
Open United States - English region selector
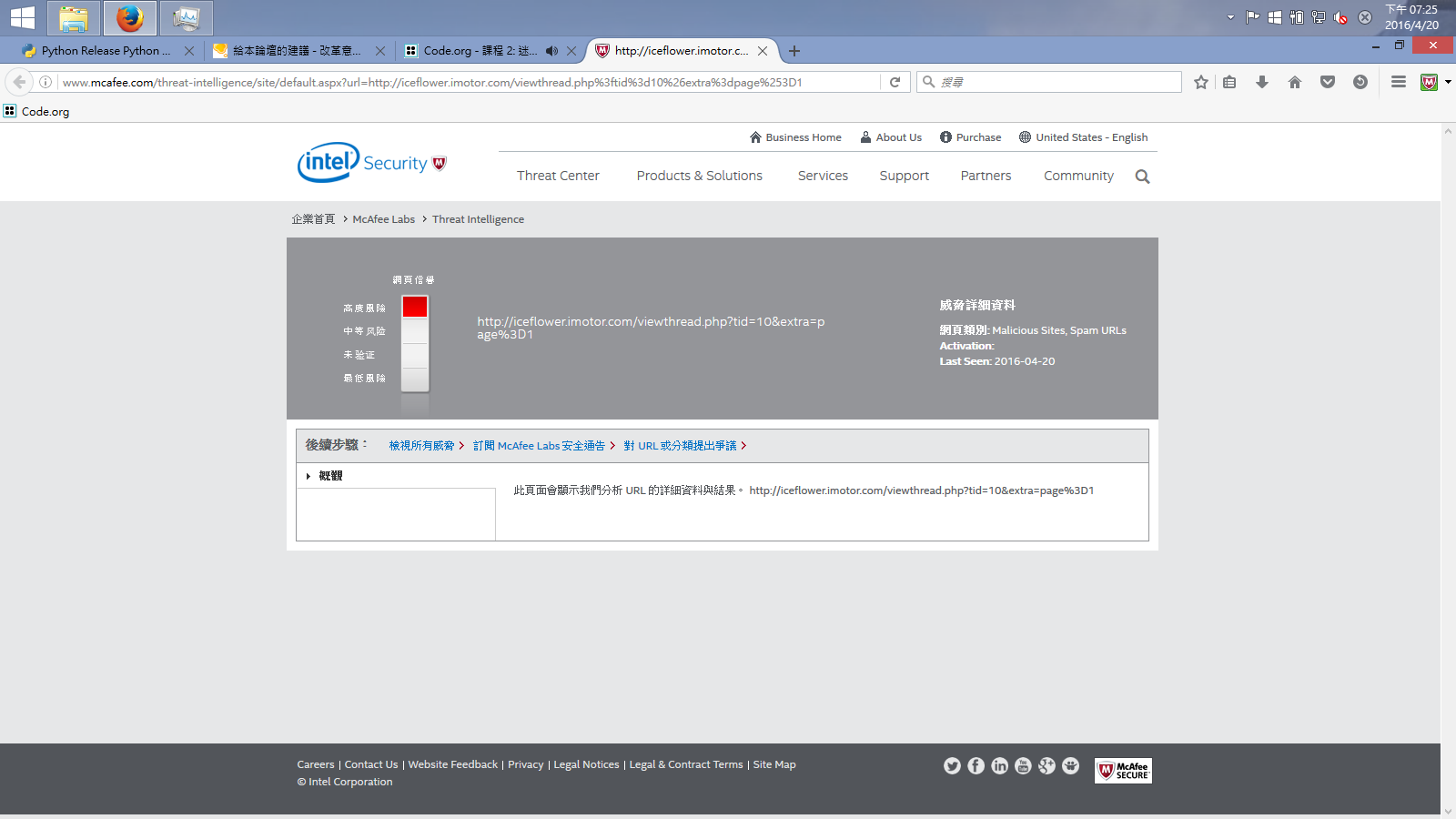pyautogui.click(x=1083, y=137)
